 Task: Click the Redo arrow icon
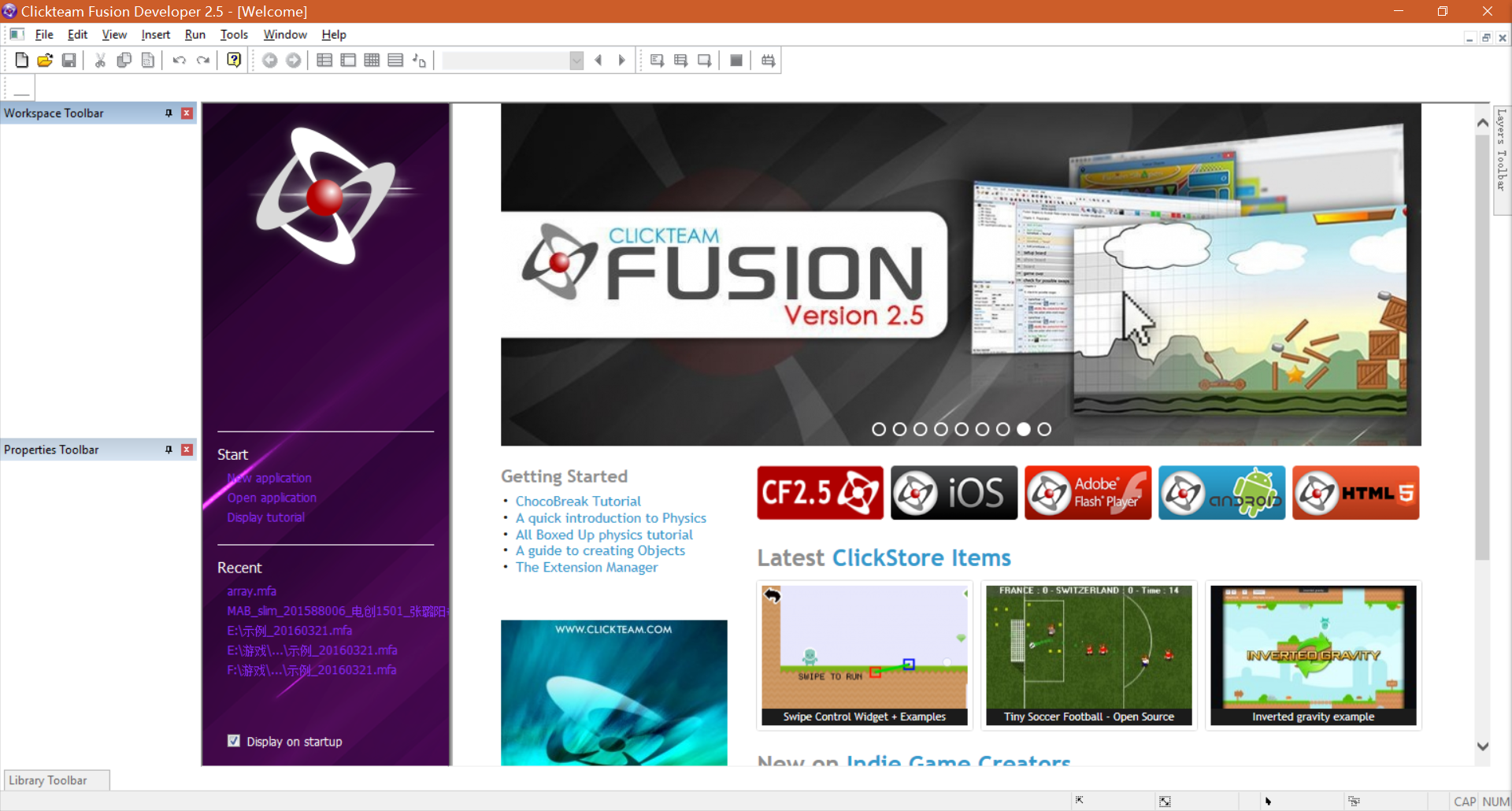tap(203, 60)
